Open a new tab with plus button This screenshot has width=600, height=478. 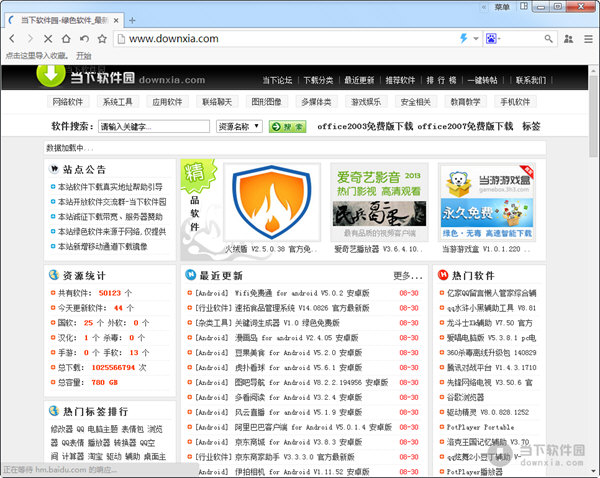tap(132, 20)
